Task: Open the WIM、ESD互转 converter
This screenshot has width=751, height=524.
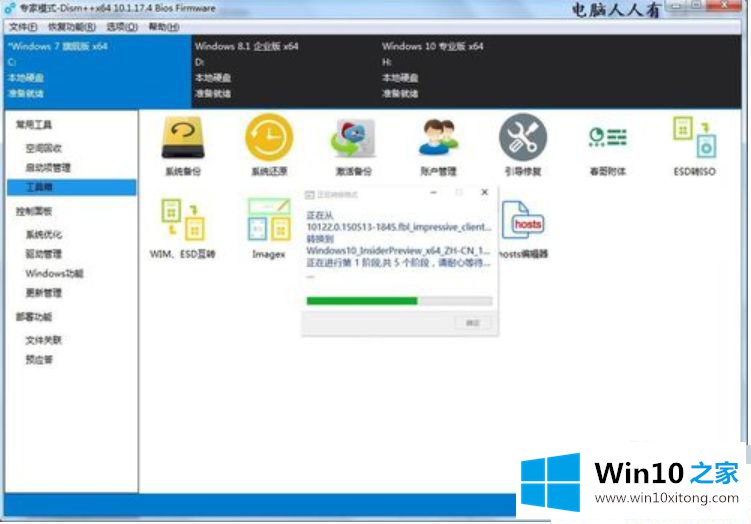Action: 183,228
